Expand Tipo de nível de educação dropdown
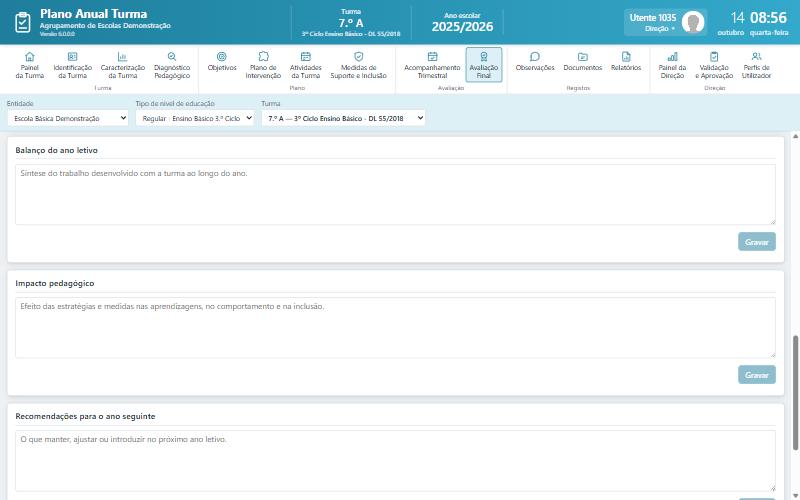800x500 pixels. (x=195, y=118)
